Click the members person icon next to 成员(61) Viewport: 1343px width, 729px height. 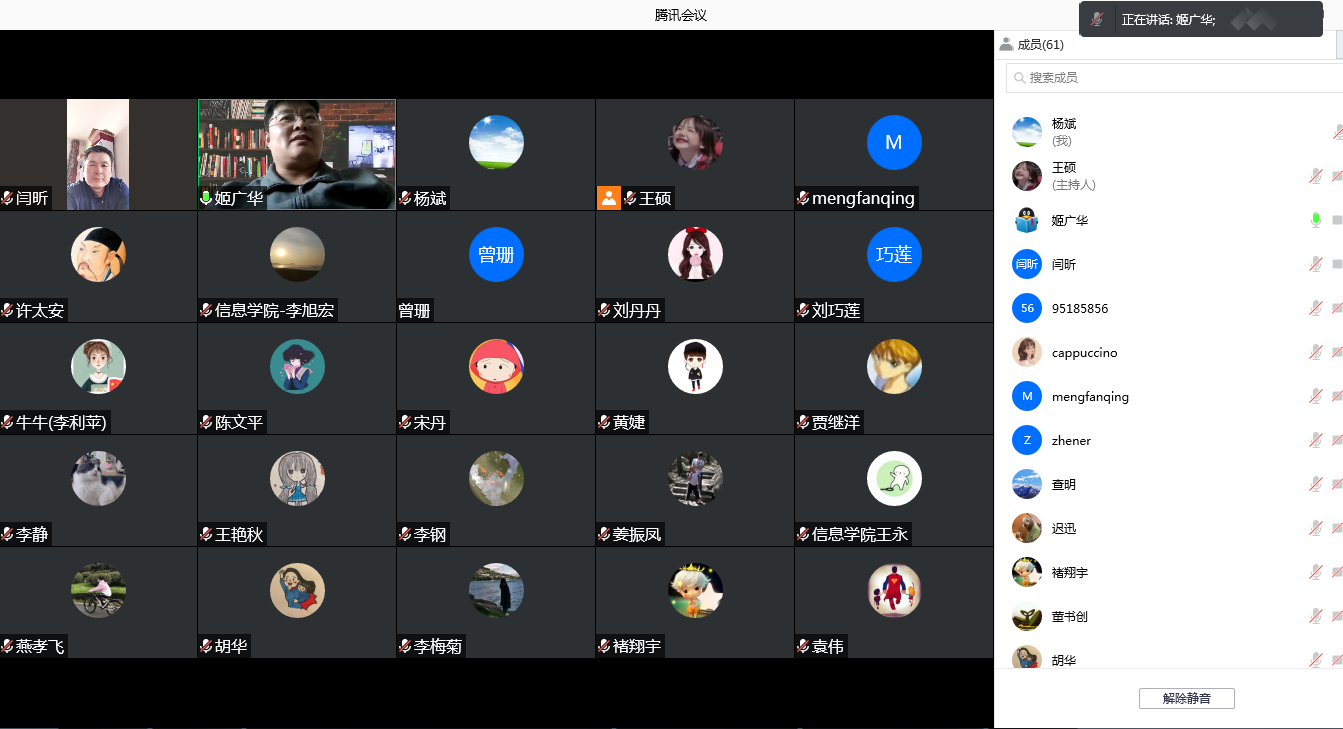[x=1006, y=45]
